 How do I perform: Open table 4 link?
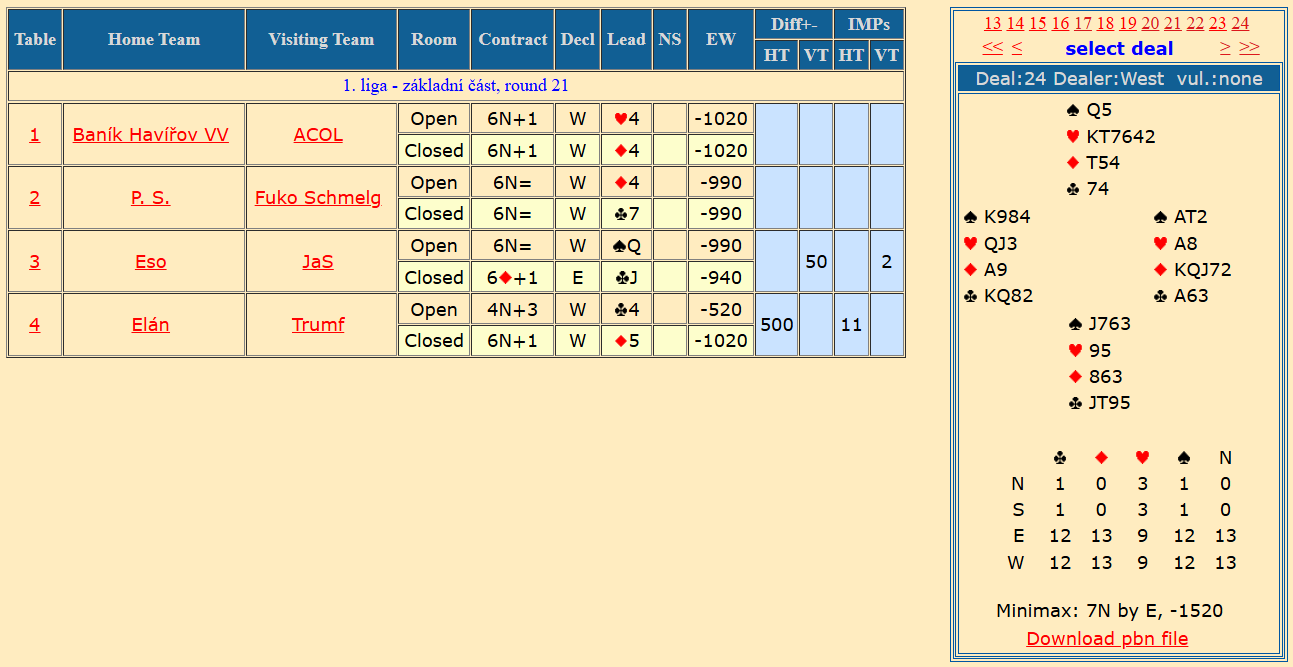(x=35, y=324)
